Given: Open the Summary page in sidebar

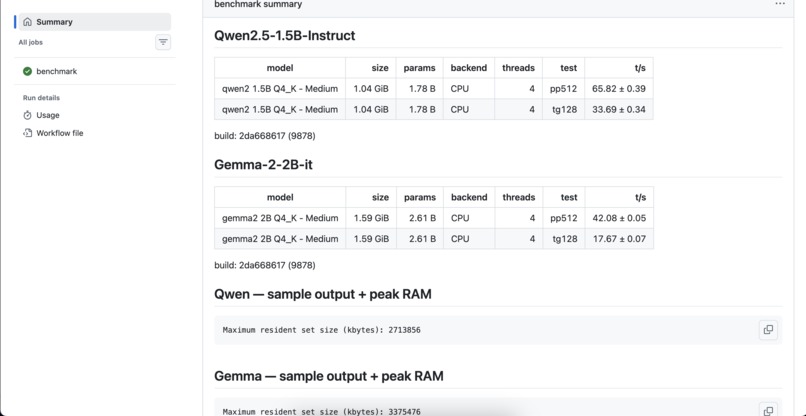Looking at the screenshot, I should tap(95, 22).
